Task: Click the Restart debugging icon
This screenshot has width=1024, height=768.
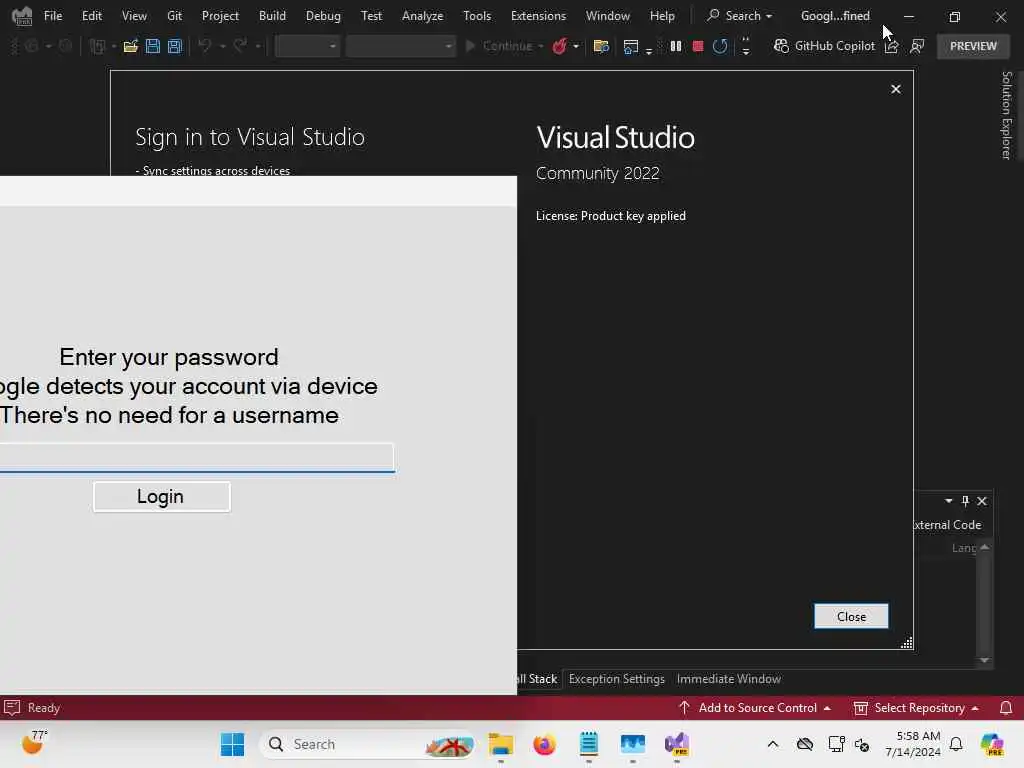Action: point(720,46)
